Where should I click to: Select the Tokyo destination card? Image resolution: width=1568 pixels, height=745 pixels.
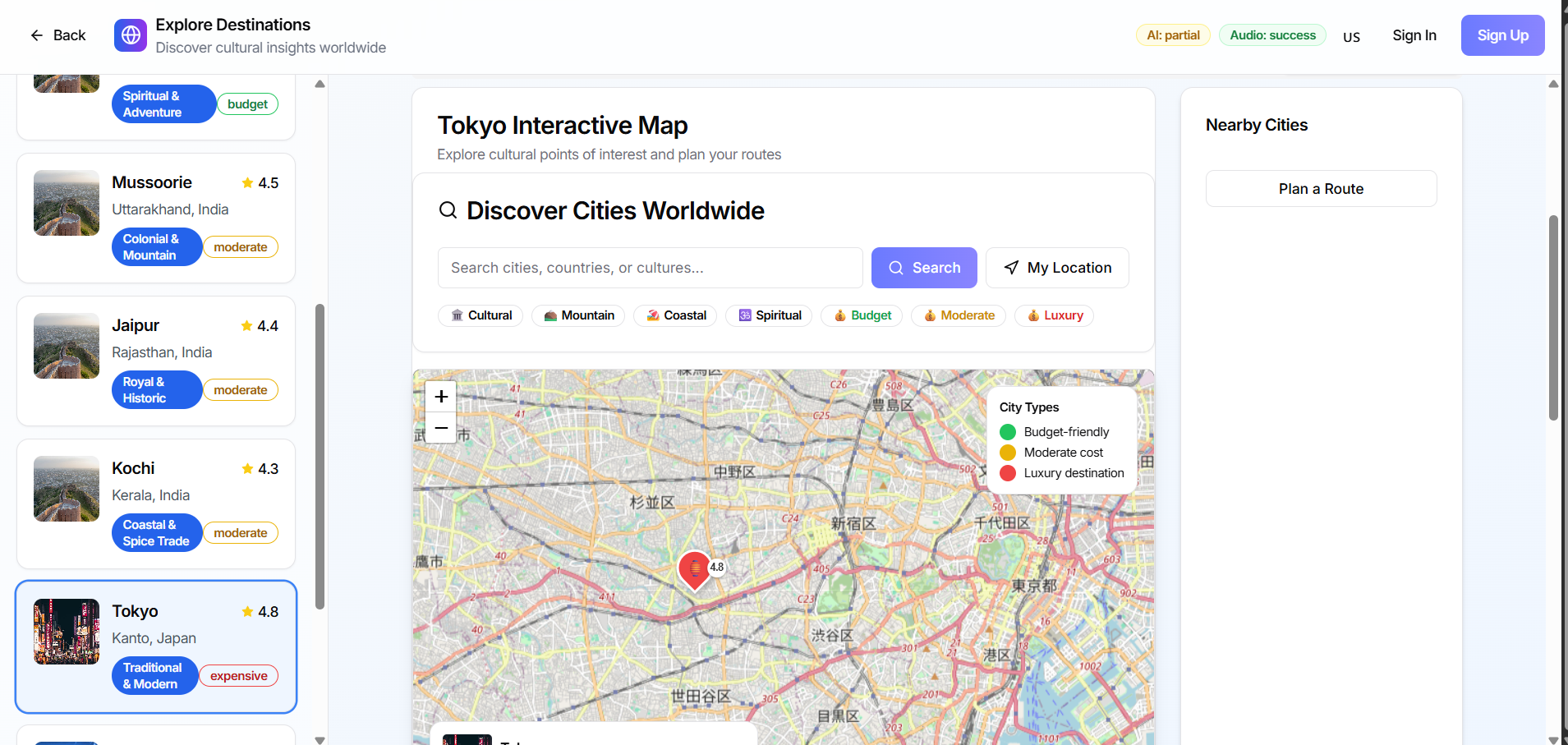(x=156, y=647)
